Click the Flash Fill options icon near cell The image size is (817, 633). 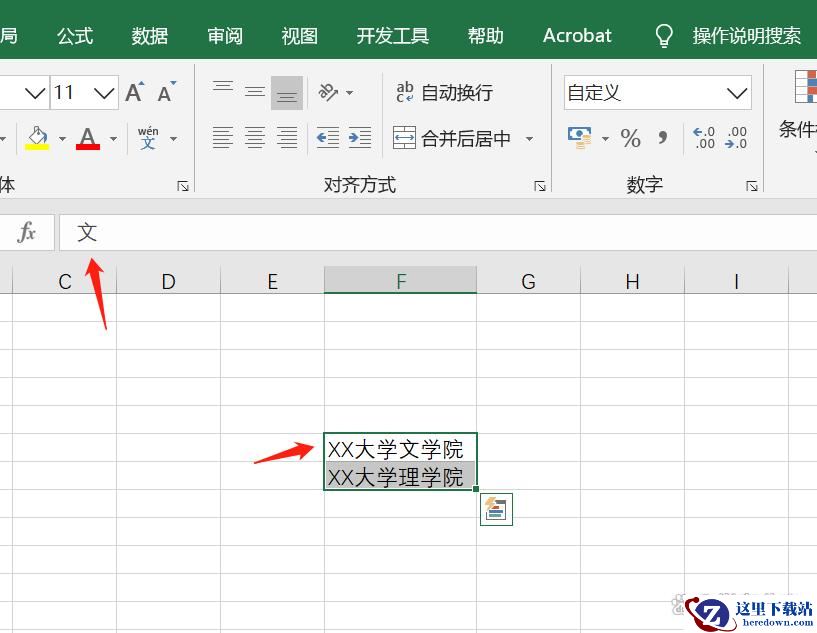[496, 509]
